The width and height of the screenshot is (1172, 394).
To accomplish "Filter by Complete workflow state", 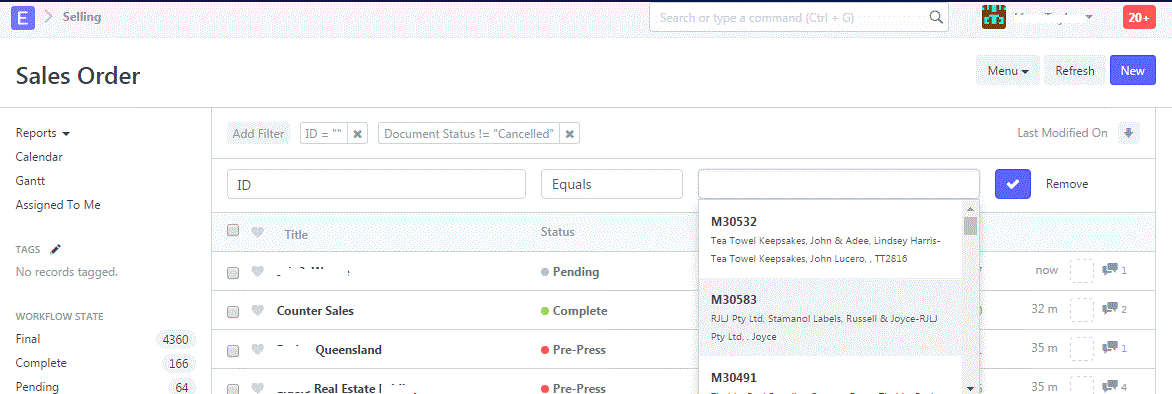I will [41, 363].
